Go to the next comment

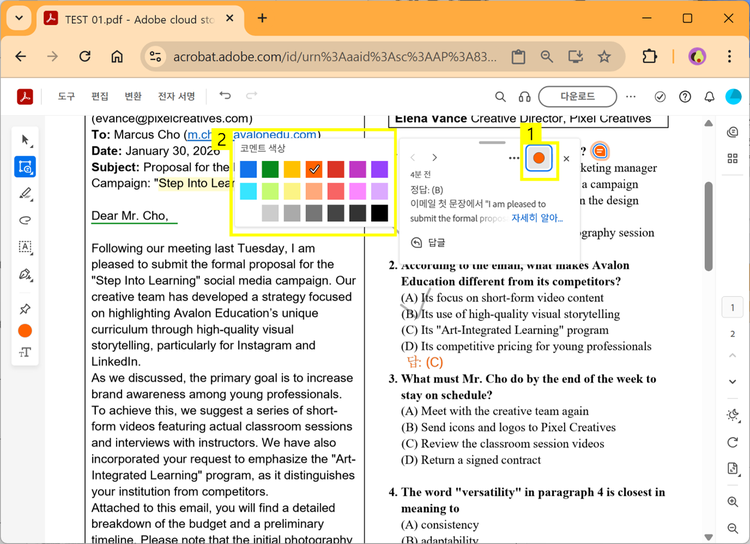click(x=434, y=157)
